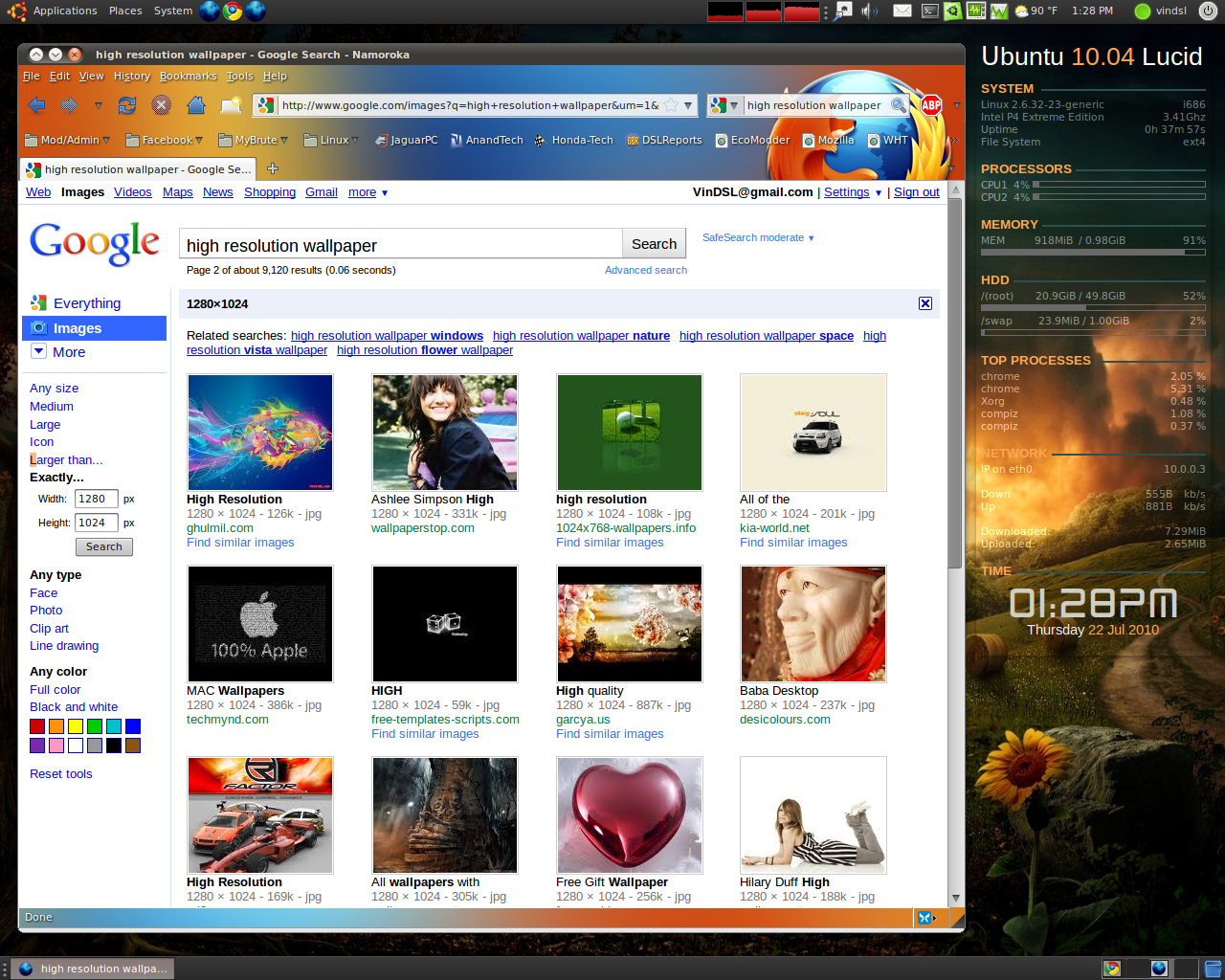The width and height of the screenshot is (1225, 980).
Task: Open EcoModder bookmark
Action: point(752,140)
